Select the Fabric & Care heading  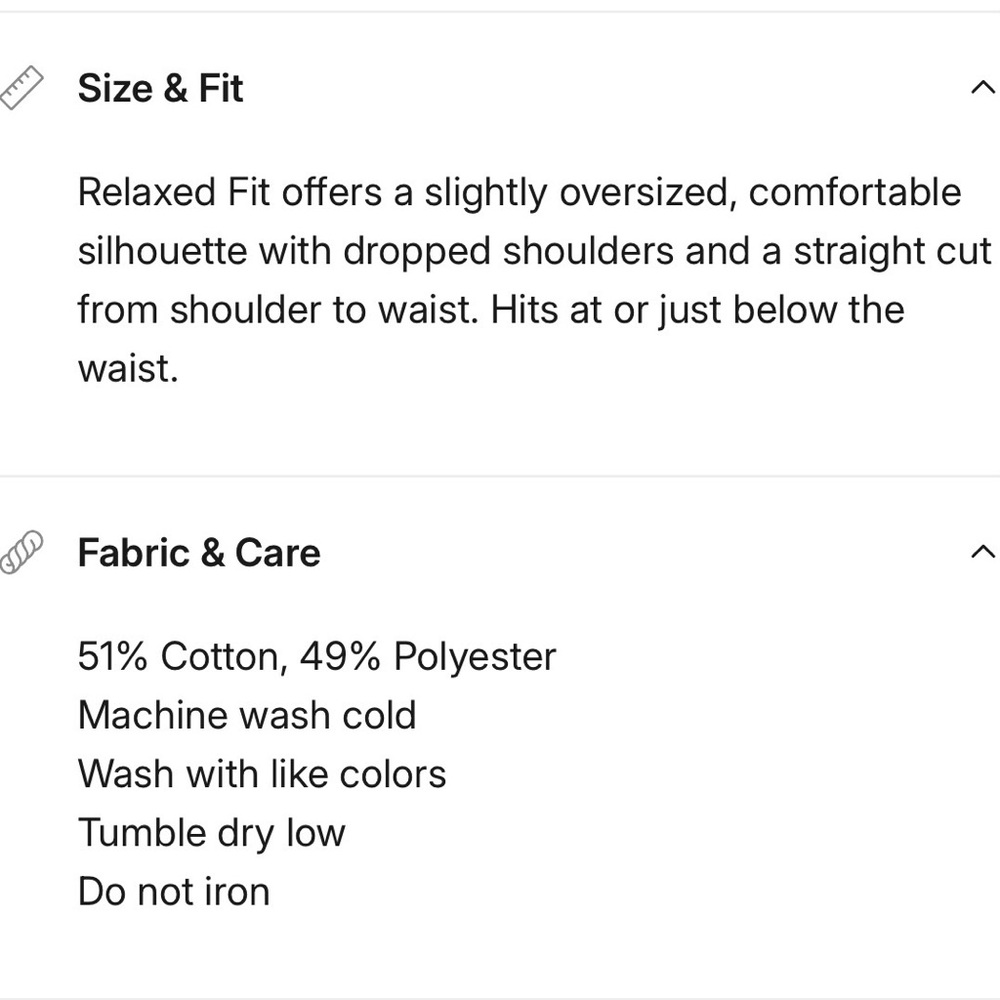click(199, 552)
